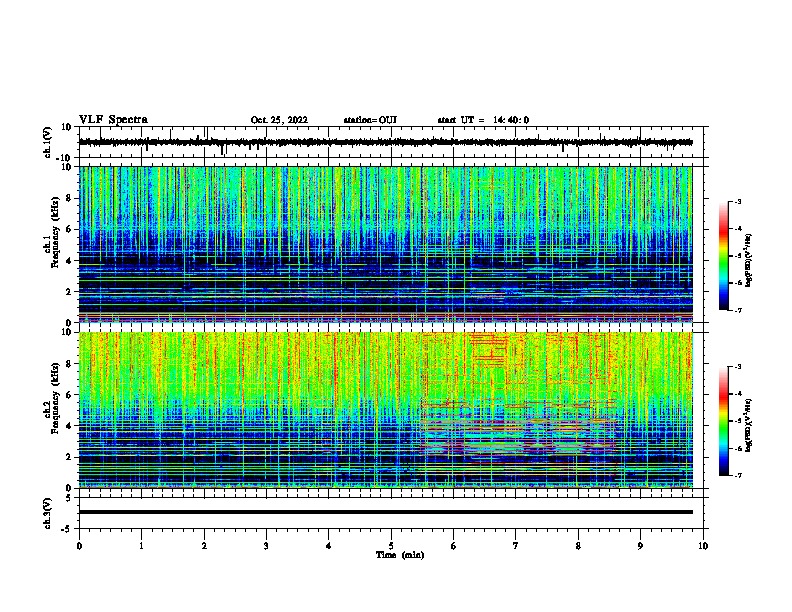This screenshot has width=792, height=612.
Task: Click the ch.2 color bar unit label
Action: click(749, 425)
